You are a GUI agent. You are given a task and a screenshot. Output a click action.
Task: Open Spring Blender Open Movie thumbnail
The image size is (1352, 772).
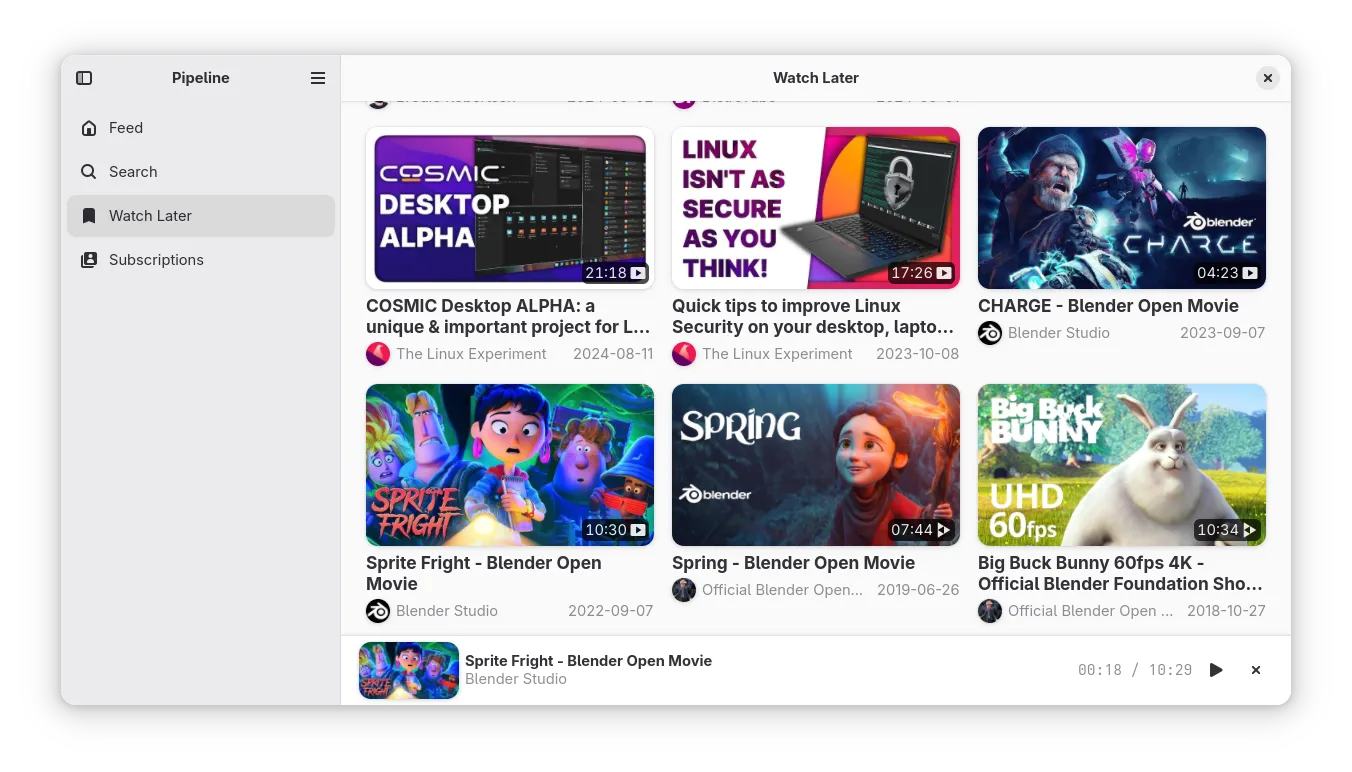click(x=816, y=465)
